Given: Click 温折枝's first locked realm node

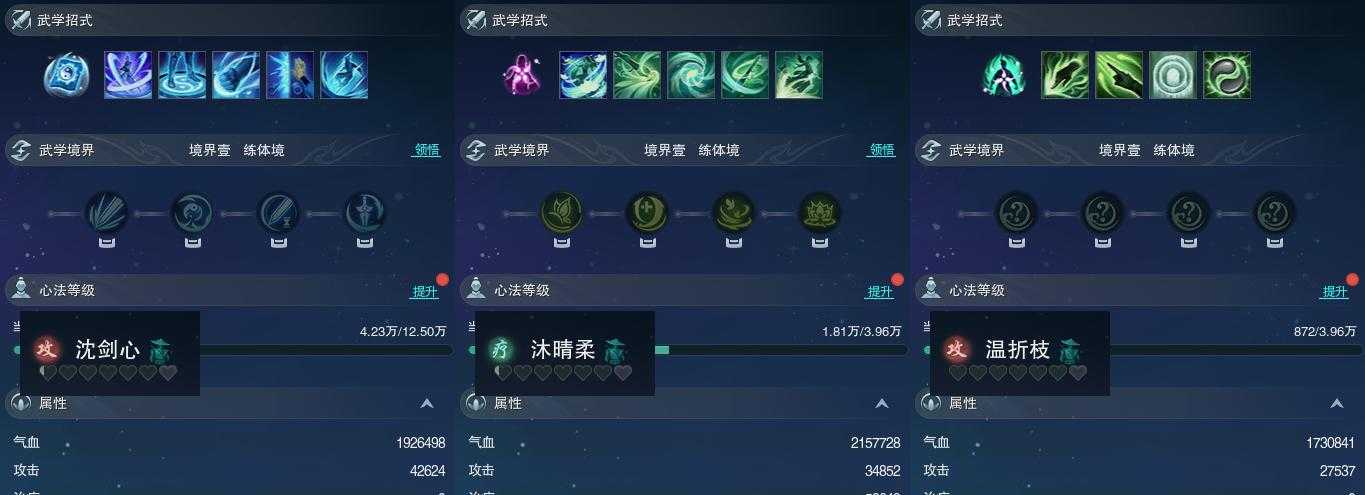Looking at the screenshot, I should click(1016, 213).
